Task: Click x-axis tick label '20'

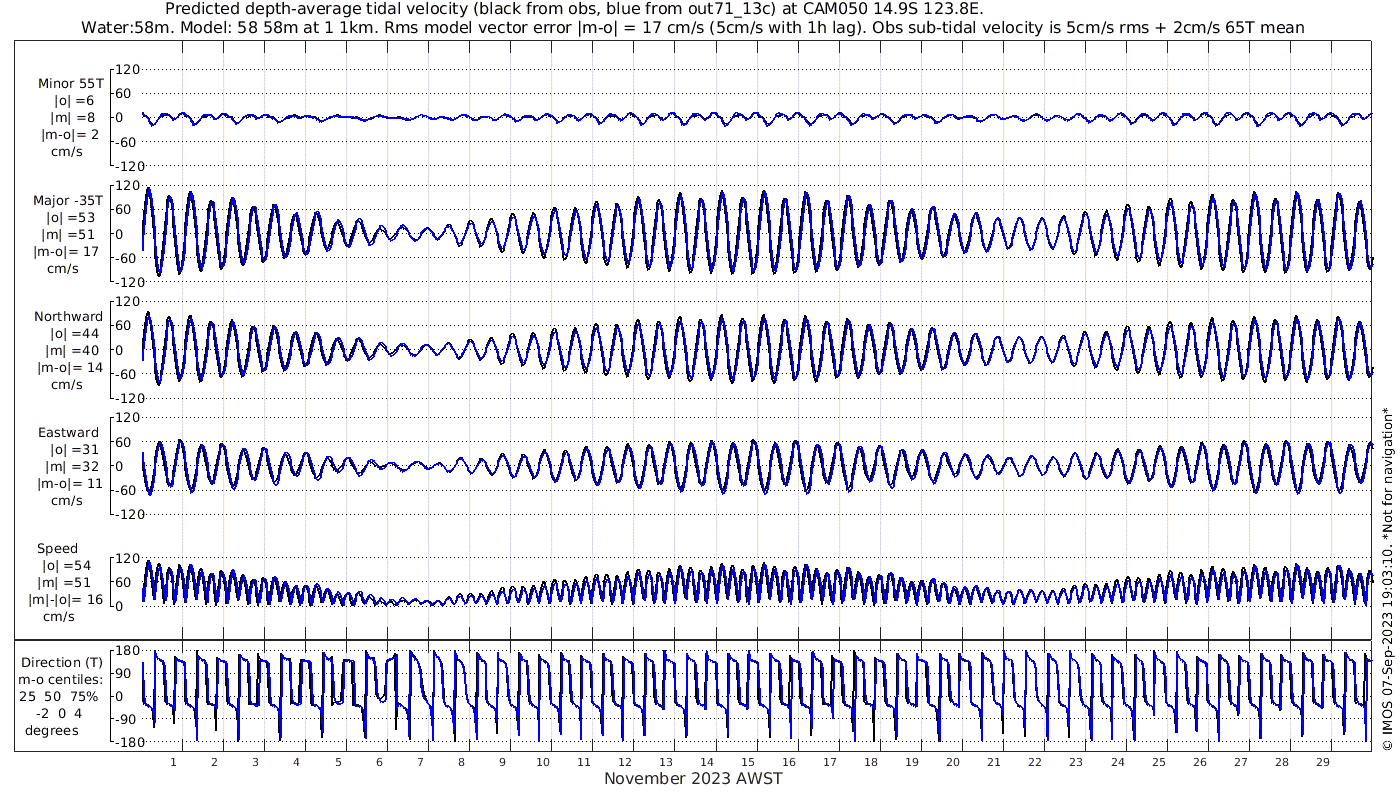Action: [x=953, y=762]
